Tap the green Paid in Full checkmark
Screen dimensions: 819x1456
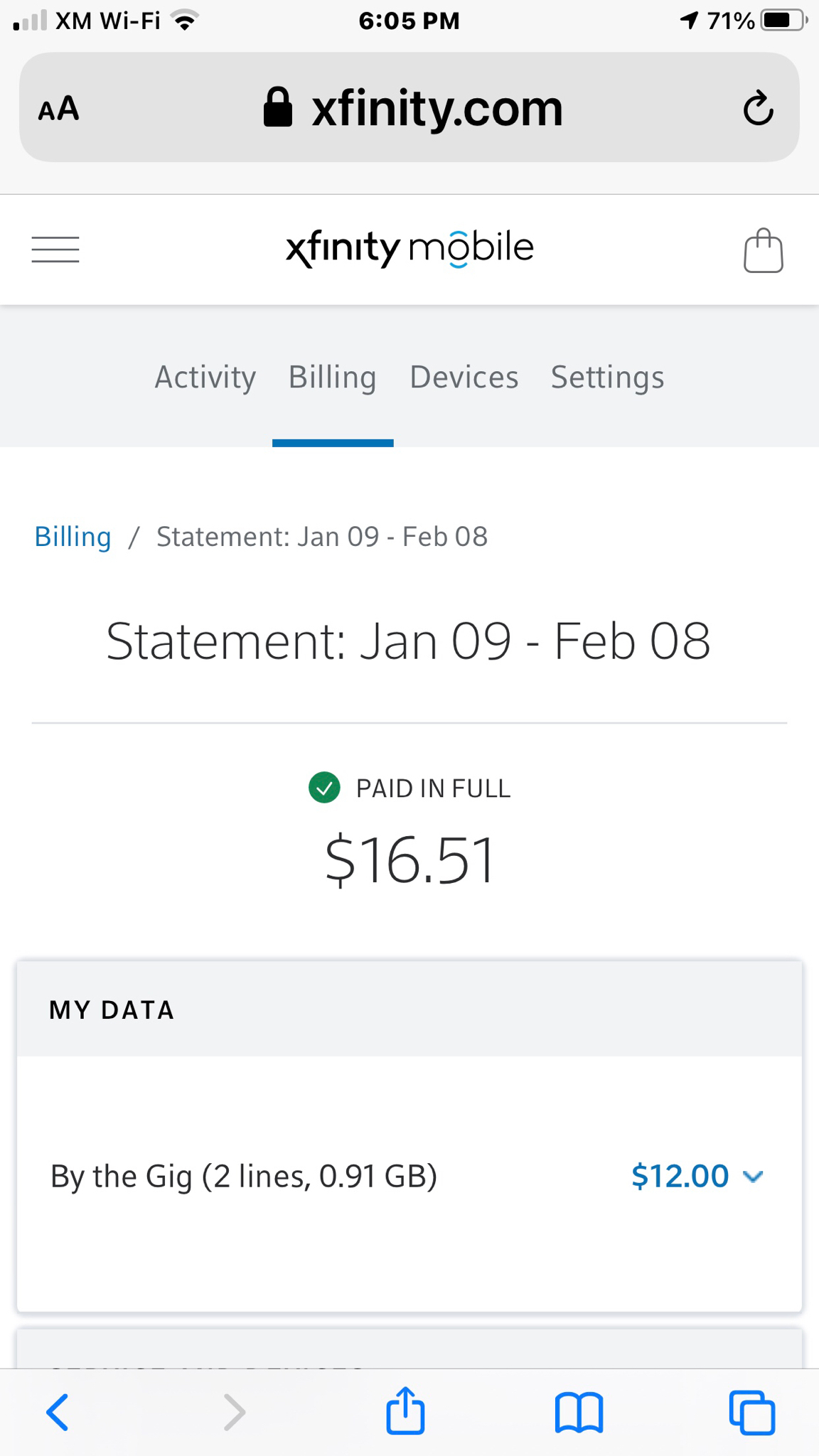click(324, 788)
